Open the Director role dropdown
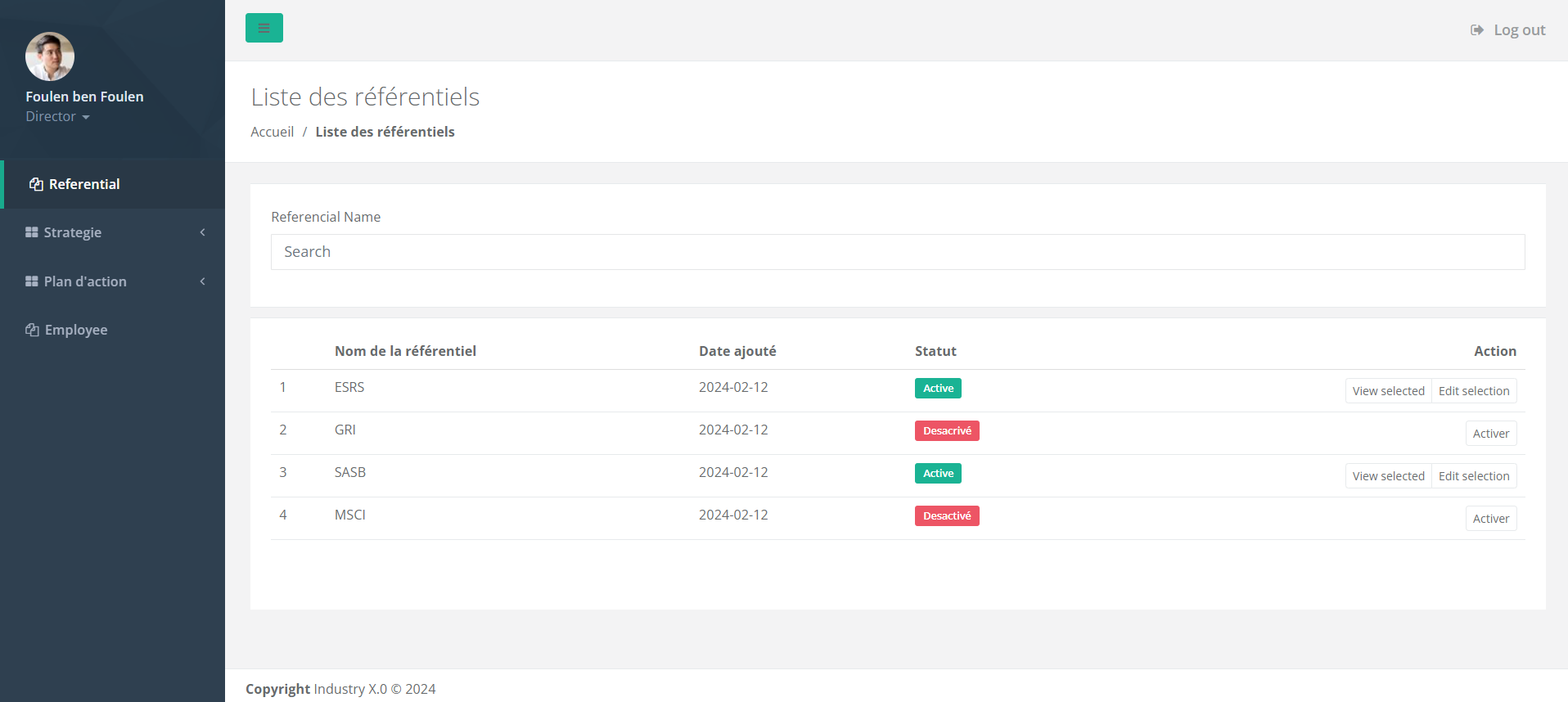Screen dimensions: 1568x702 pyautogui.click(x=57, y=117)
